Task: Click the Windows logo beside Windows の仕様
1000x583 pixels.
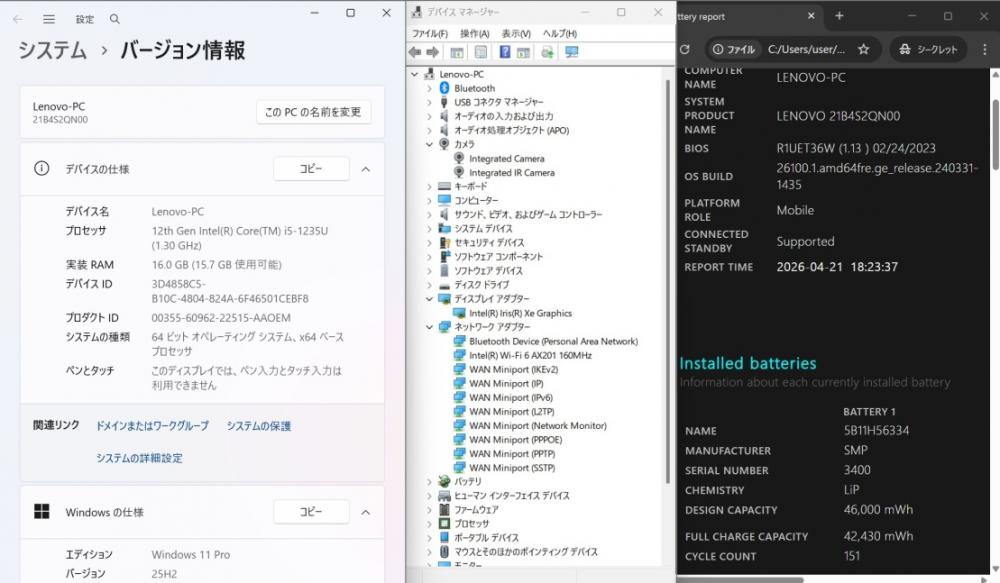Action: click(41, 512)
